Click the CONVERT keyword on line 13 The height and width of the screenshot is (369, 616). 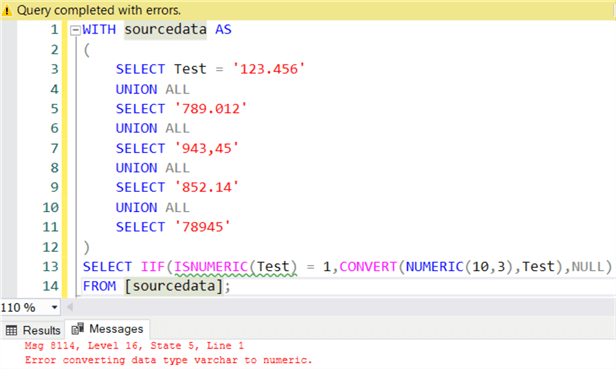point(368,267)
